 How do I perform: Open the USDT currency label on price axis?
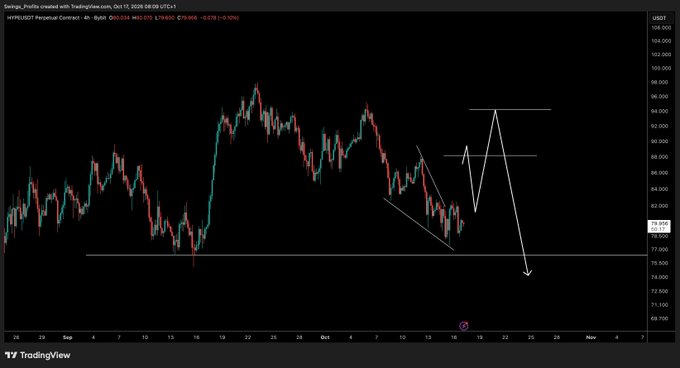[x=659, y=18]
